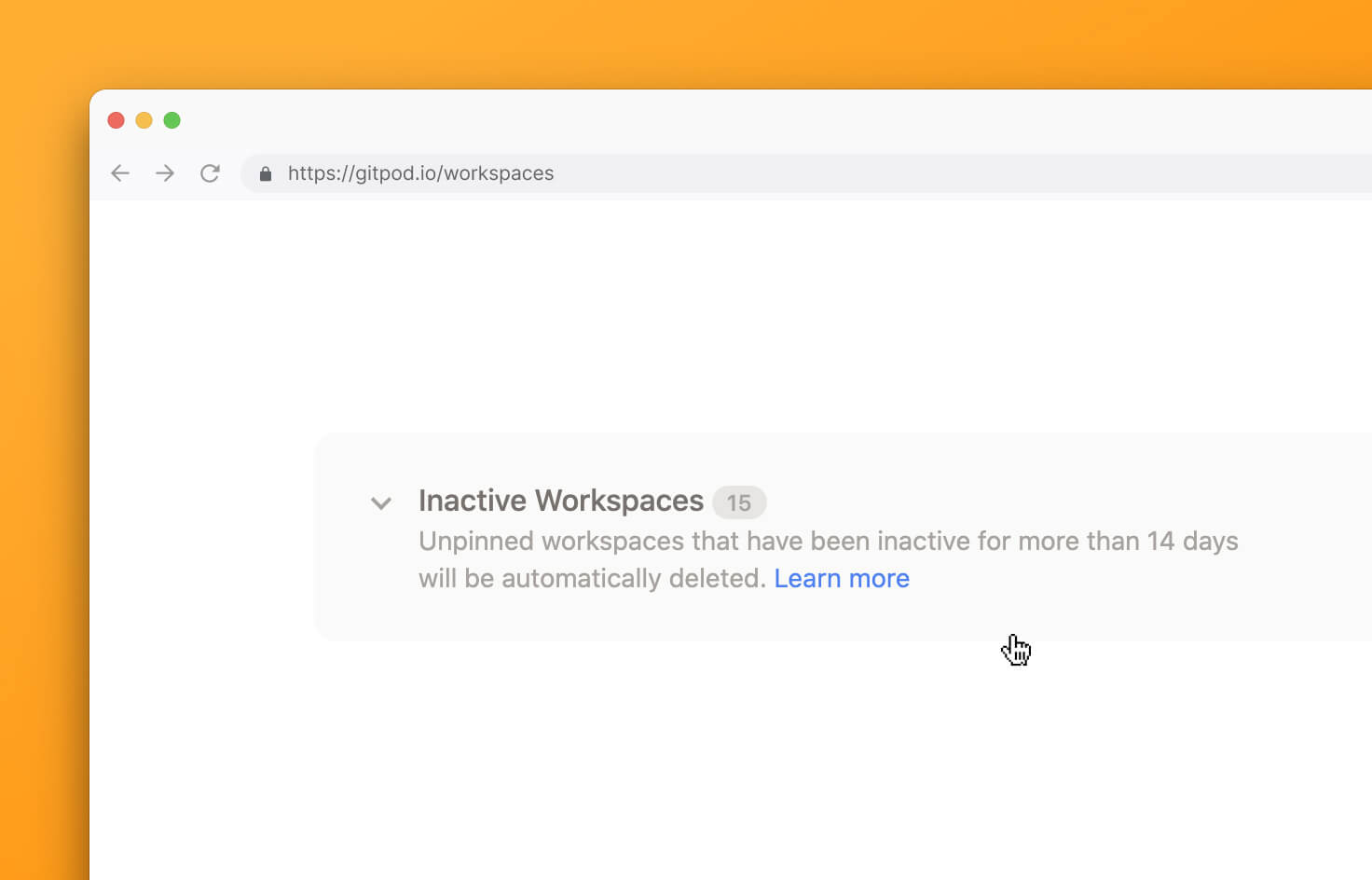
Task: Minimize the window with the yellow button
Action: coord(144,120)
